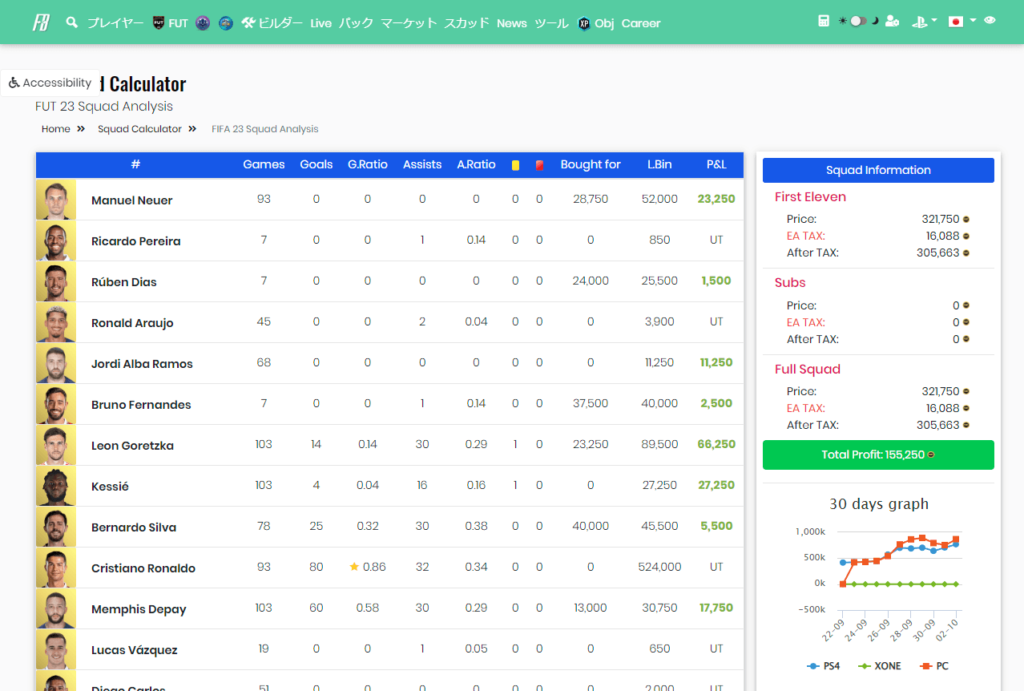The image size is (1024, 691).
Task: Select the Full Squad section heading
Action: click(x=807, y=369)
